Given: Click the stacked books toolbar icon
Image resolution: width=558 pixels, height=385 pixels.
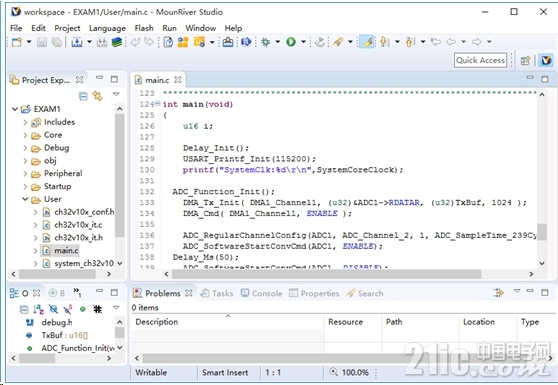Looking at the screenshot, I should 116,42.
